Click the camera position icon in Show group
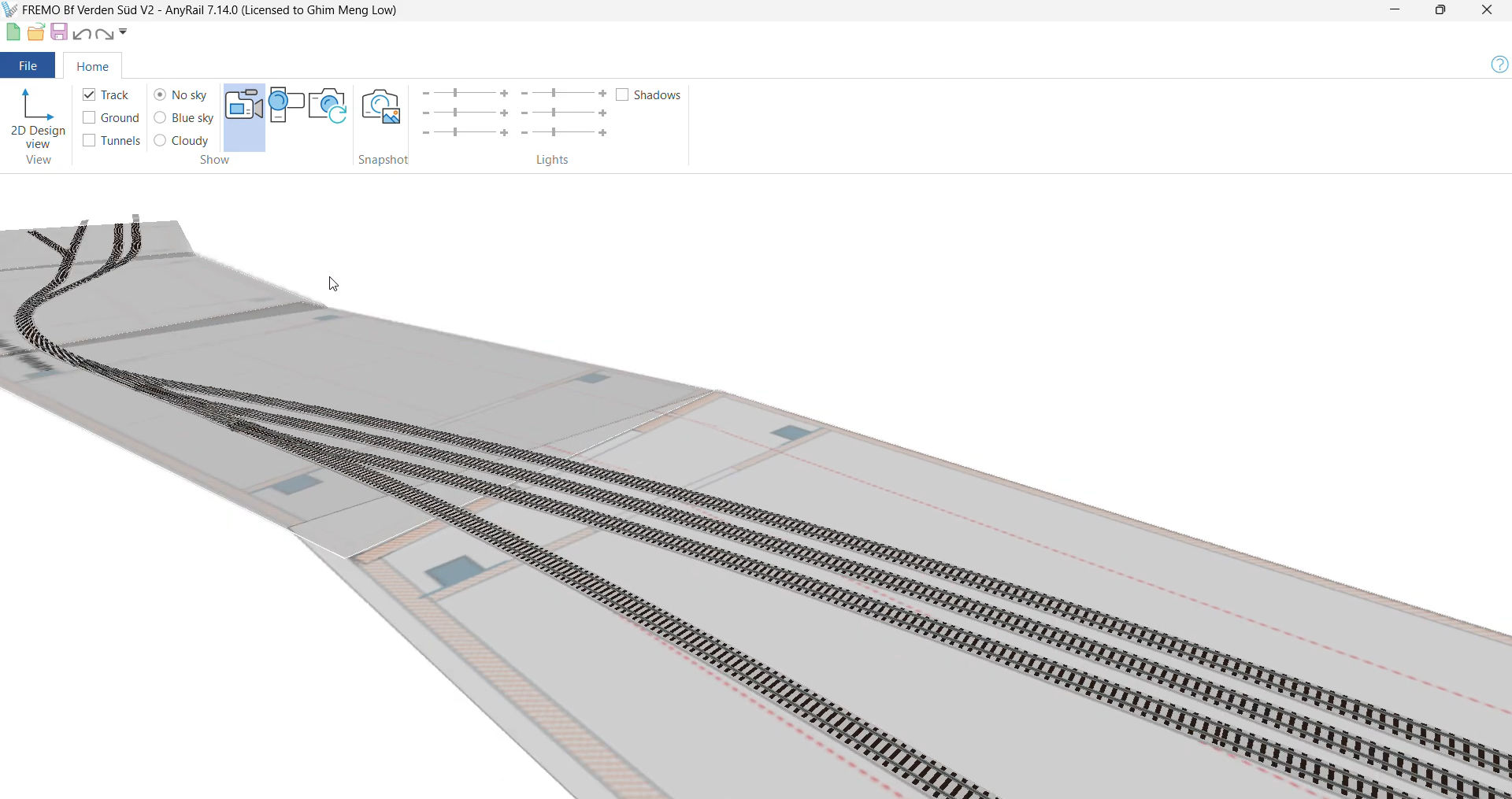 click(x=285, y=104)
